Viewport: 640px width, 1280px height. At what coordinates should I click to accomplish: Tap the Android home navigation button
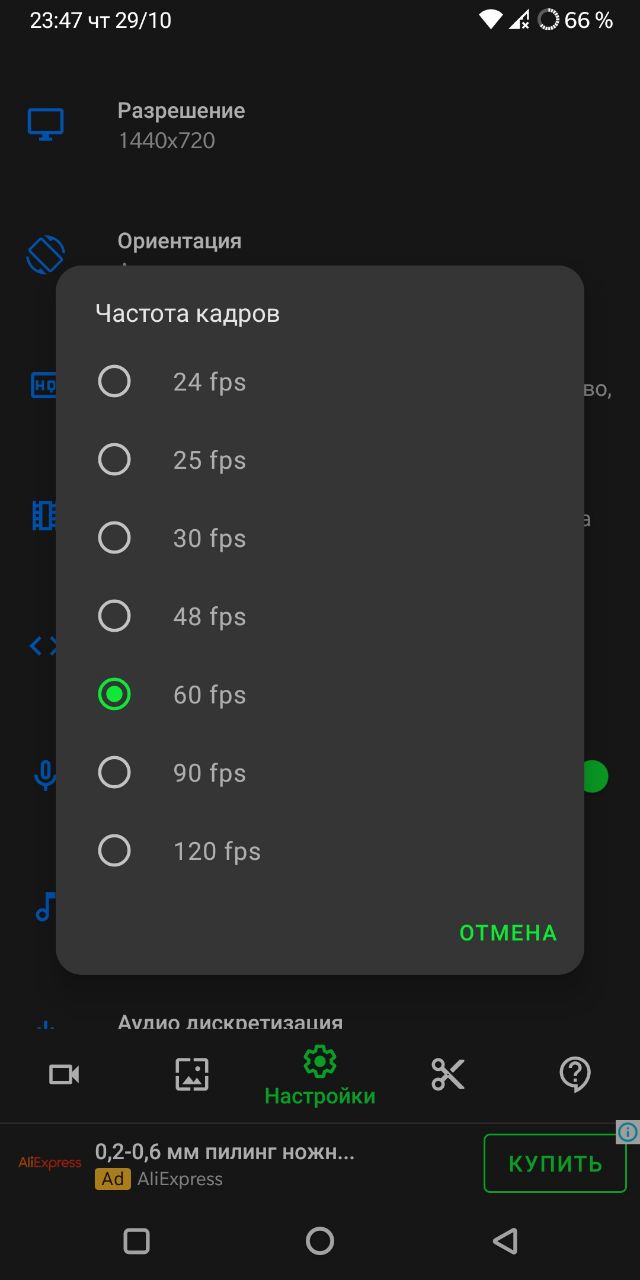pos(320,1241)
